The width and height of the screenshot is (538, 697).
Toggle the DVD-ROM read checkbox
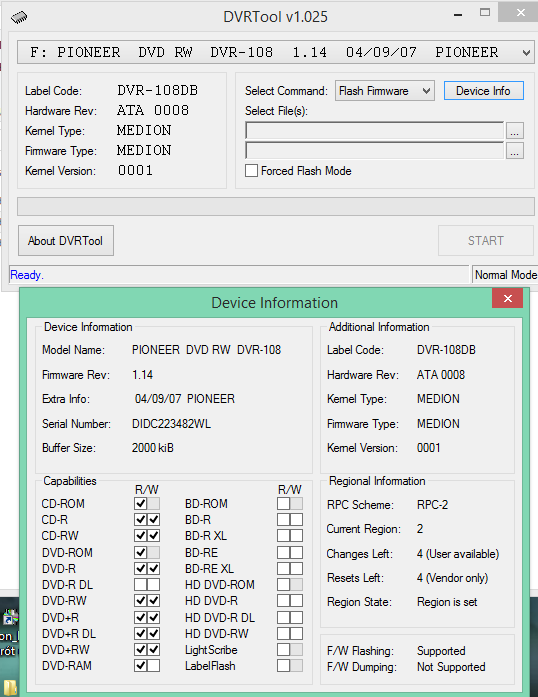coord(141,553)
